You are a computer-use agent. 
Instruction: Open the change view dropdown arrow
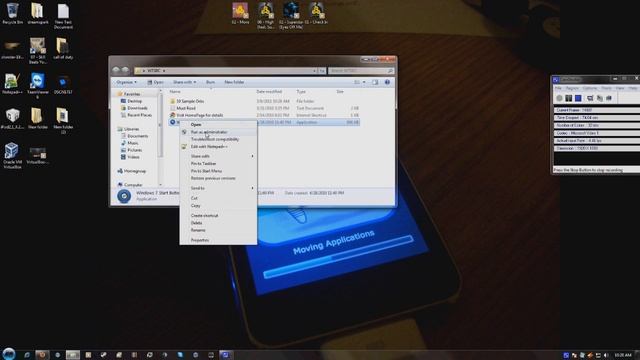point(364,82)
